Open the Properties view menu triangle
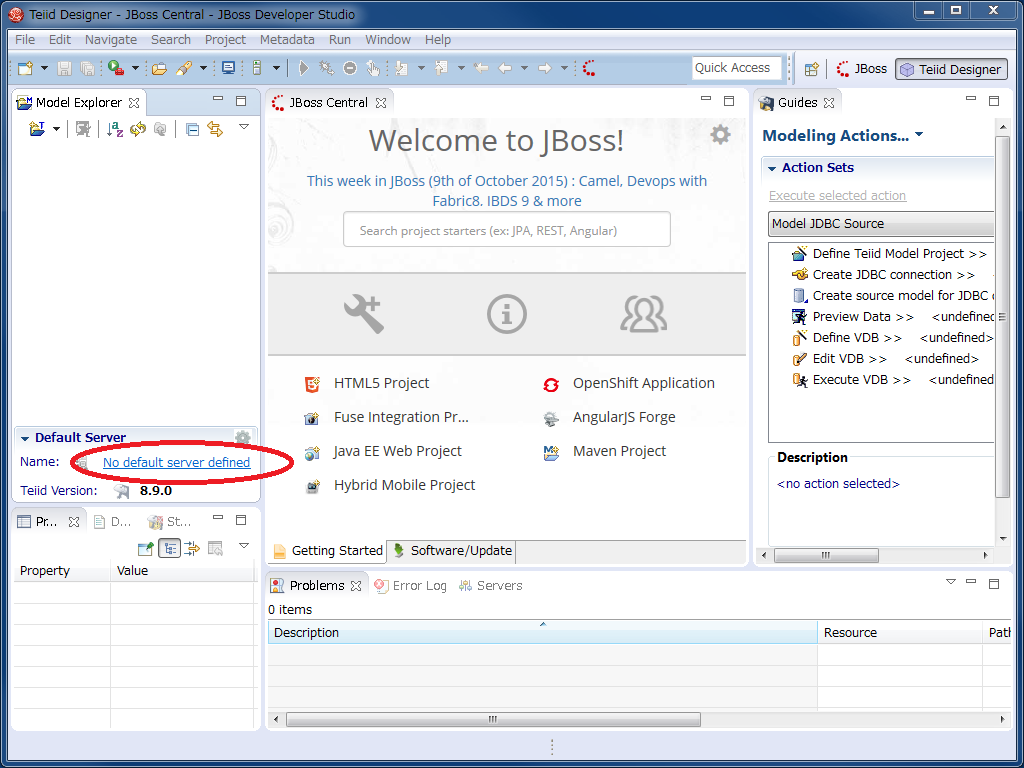The image size is (1024, 768). point(244,546)
